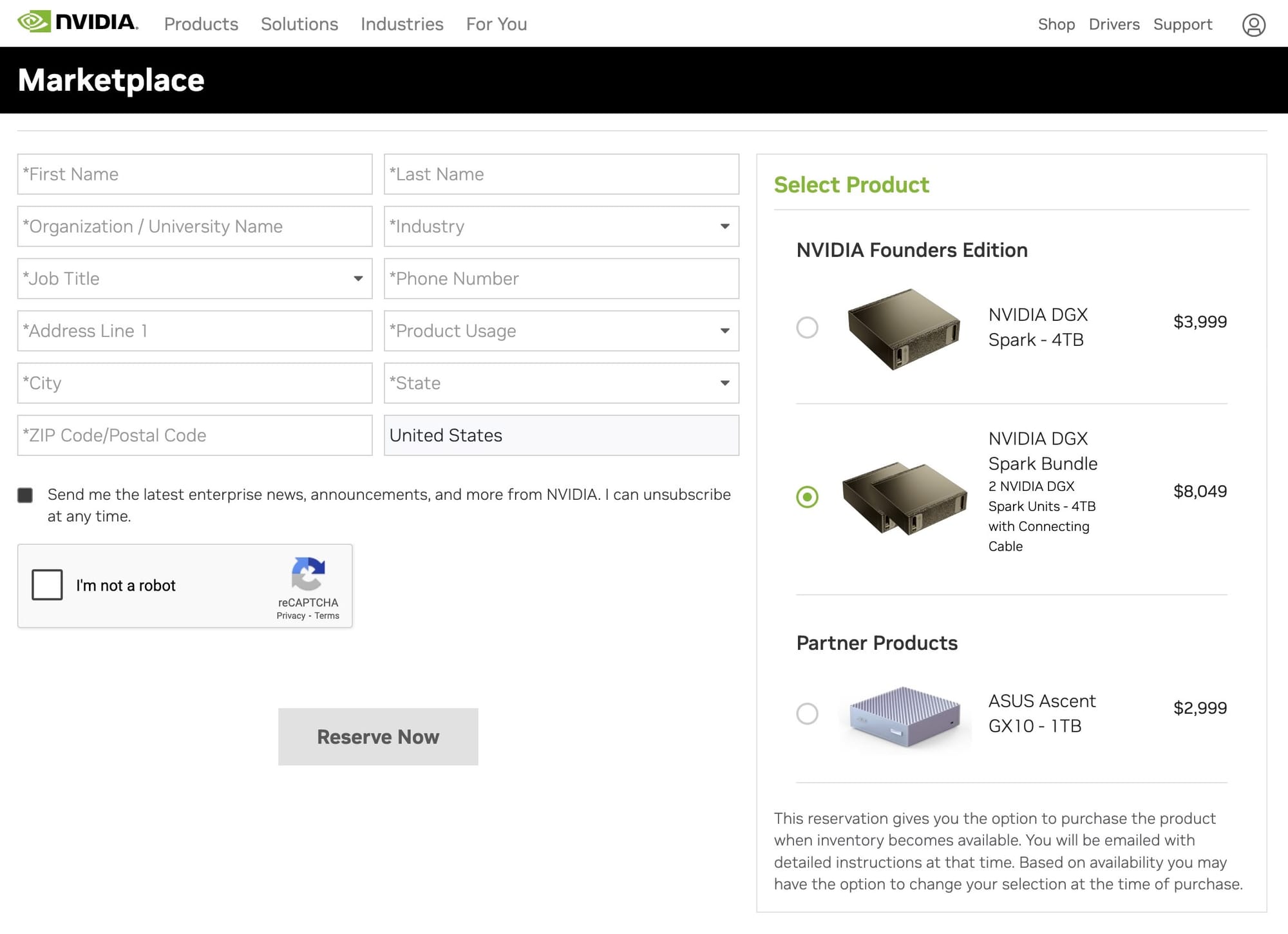
Task: Click the Partner Products heading
Action: [876, 643]
